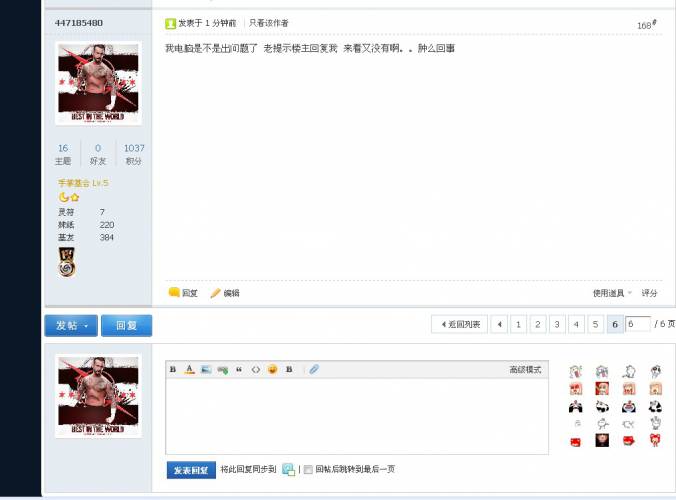Open the 发帖 dropdown arrow
The width and height of the screenshot is (676, 500).
pyautogui.click(x=86, y=326)
